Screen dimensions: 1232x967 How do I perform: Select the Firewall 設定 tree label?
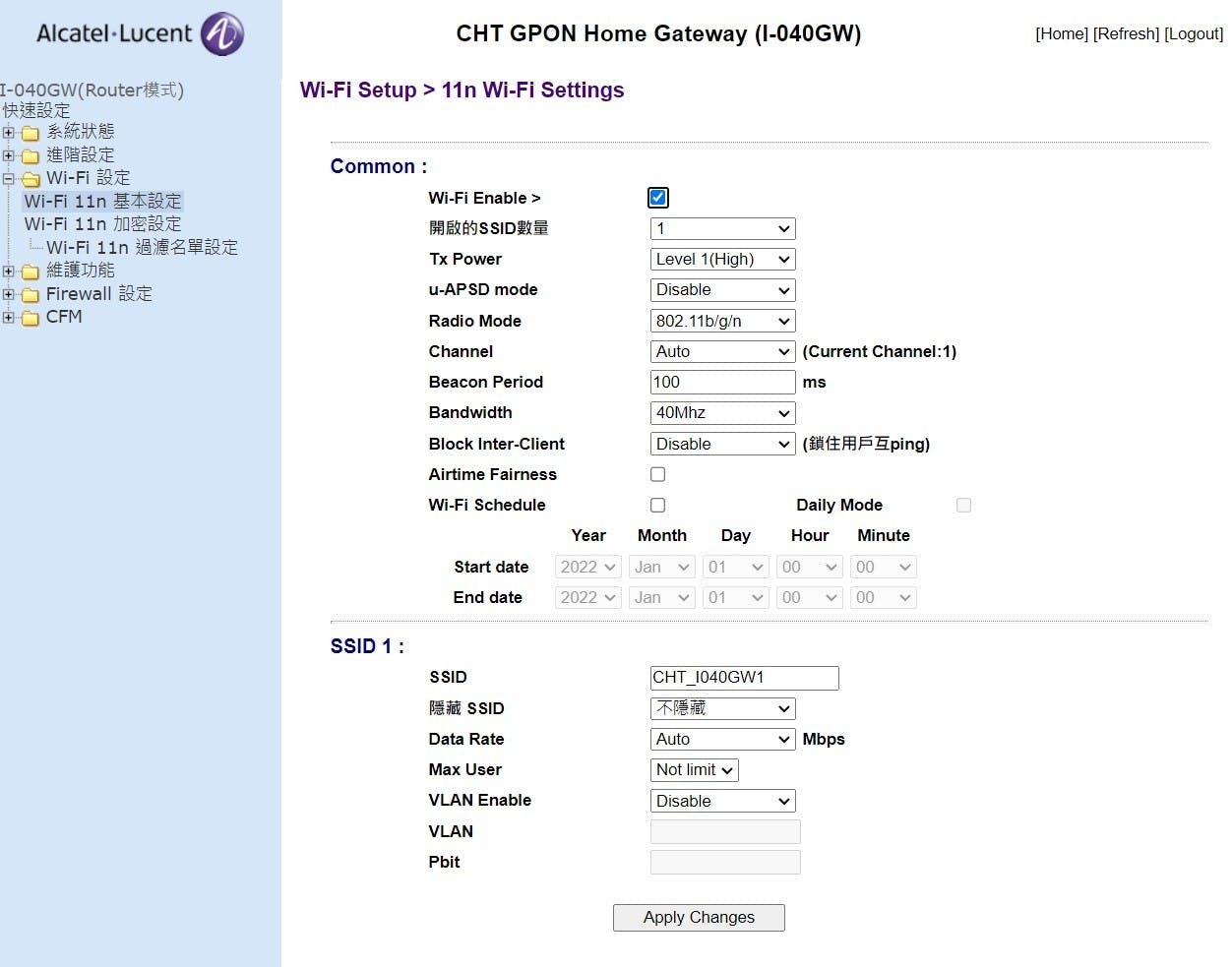click(99, 293)
